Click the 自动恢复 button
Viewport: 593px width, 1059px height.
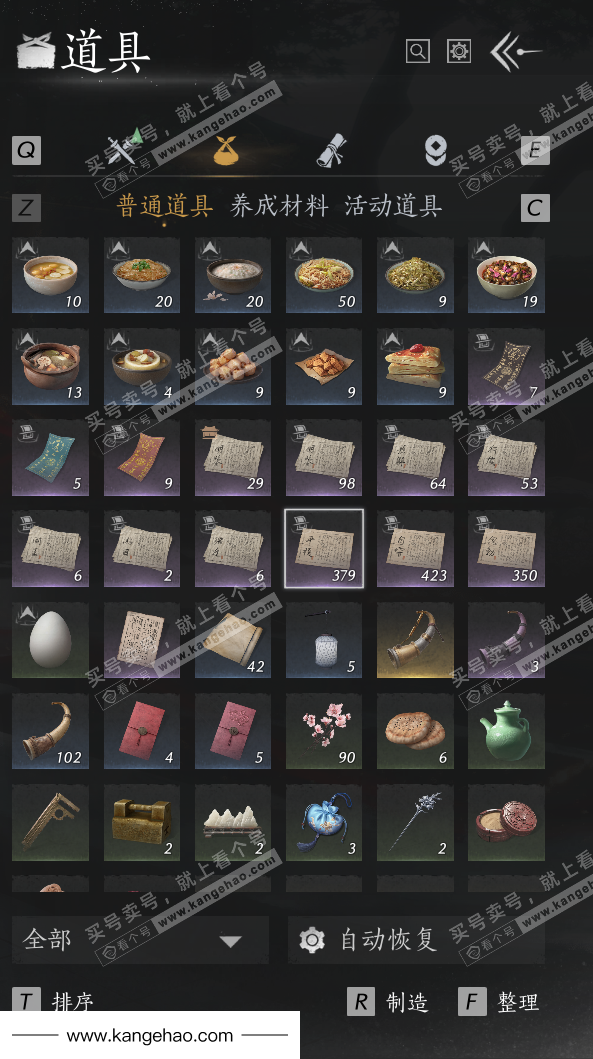point(416,939)
